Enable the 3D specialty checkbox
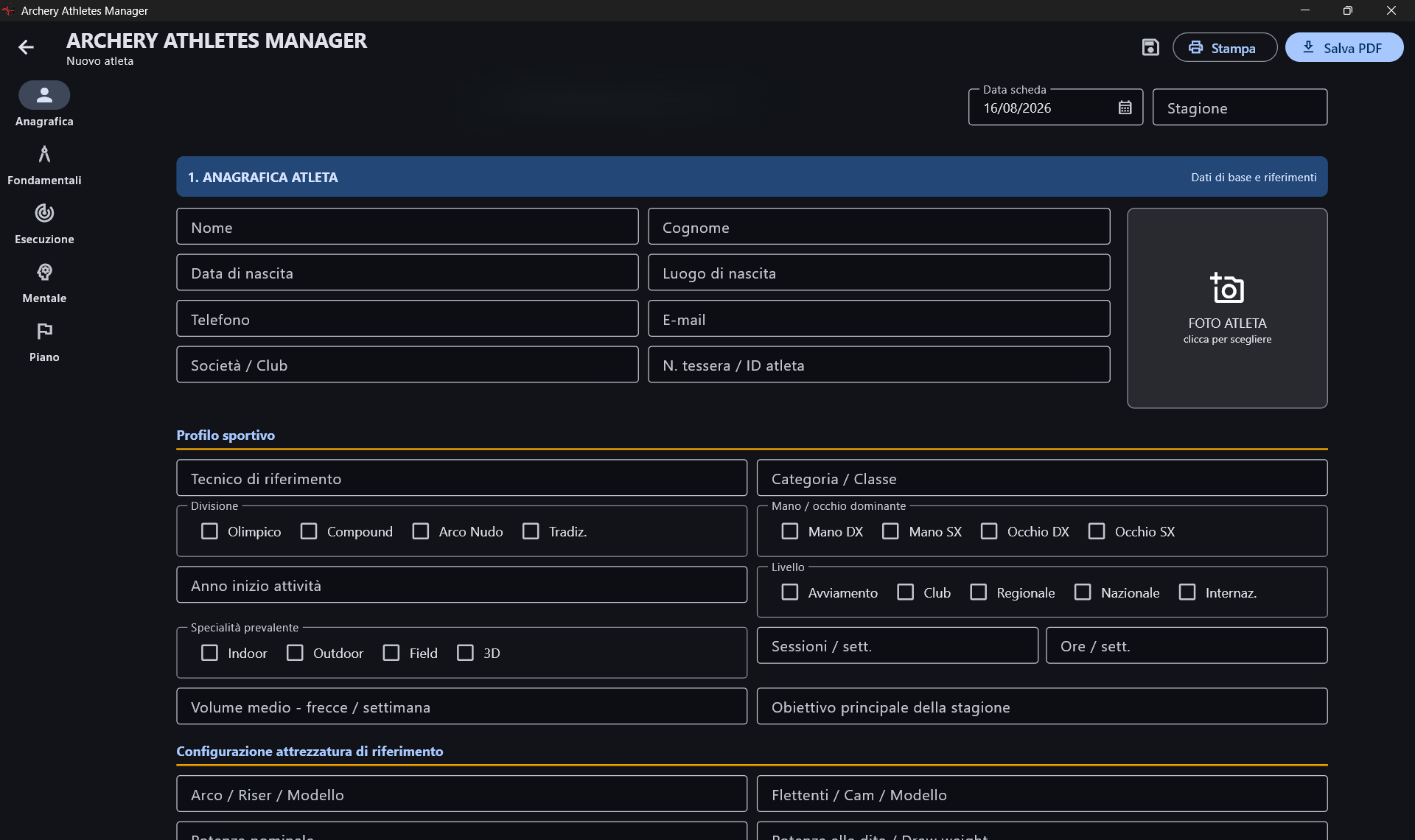 tap(465, 653)
